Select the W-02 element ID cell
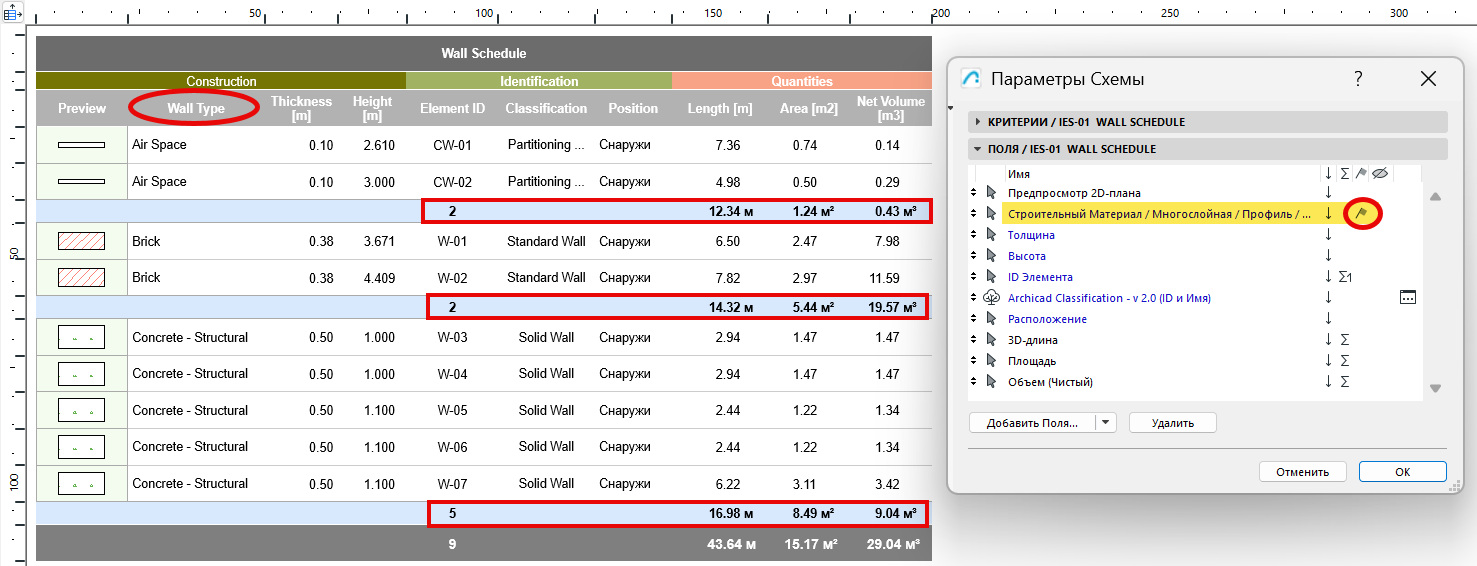Image resolution: width=1477 pixels, height=566 pixels. point(452,278)
